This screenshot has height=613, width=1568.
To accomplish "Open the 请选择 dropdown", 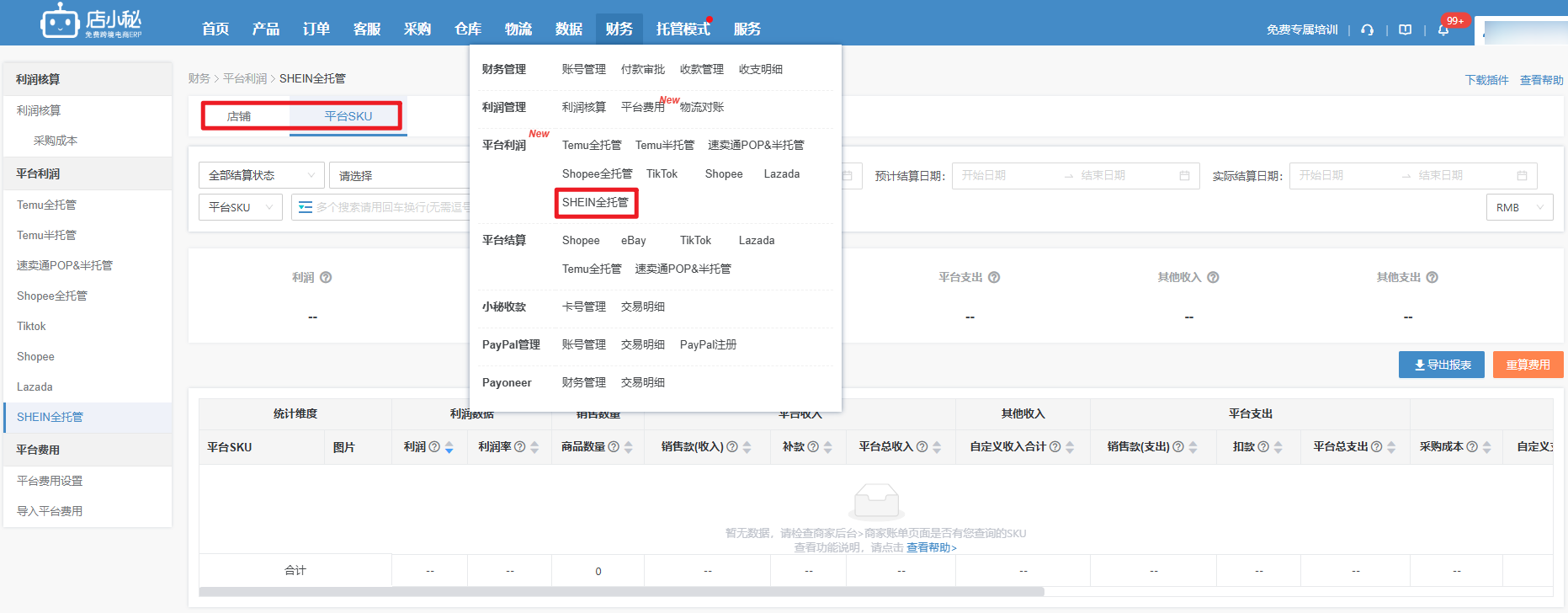I will coord(401,175).
